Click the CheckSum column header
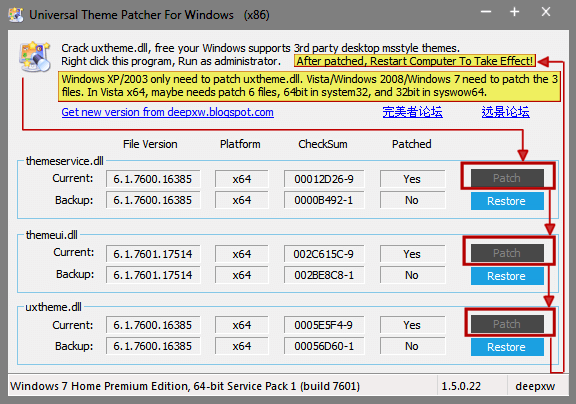This screenshot has height=404, width=576. [323, 144]
